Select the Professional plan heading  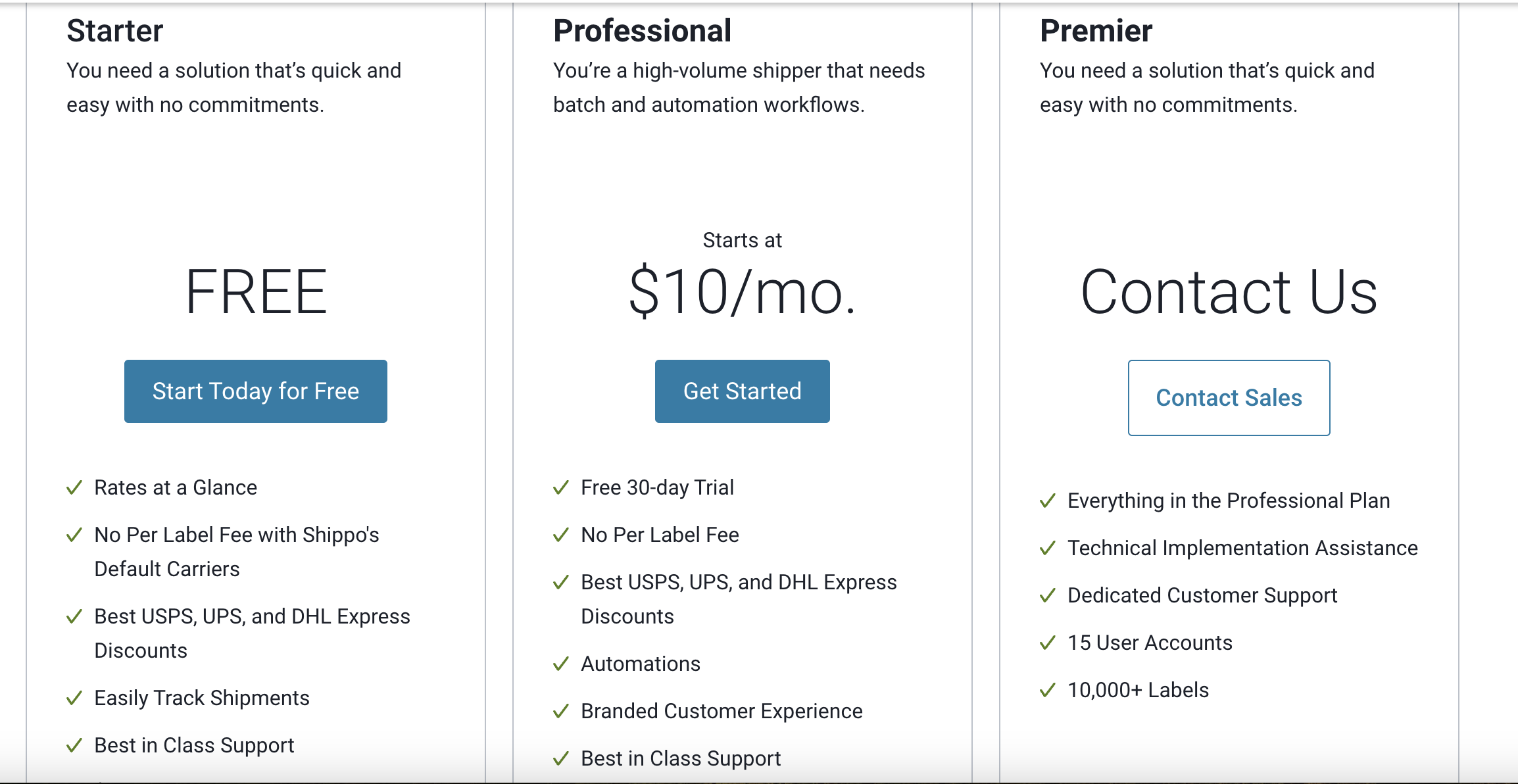point(641,30)
